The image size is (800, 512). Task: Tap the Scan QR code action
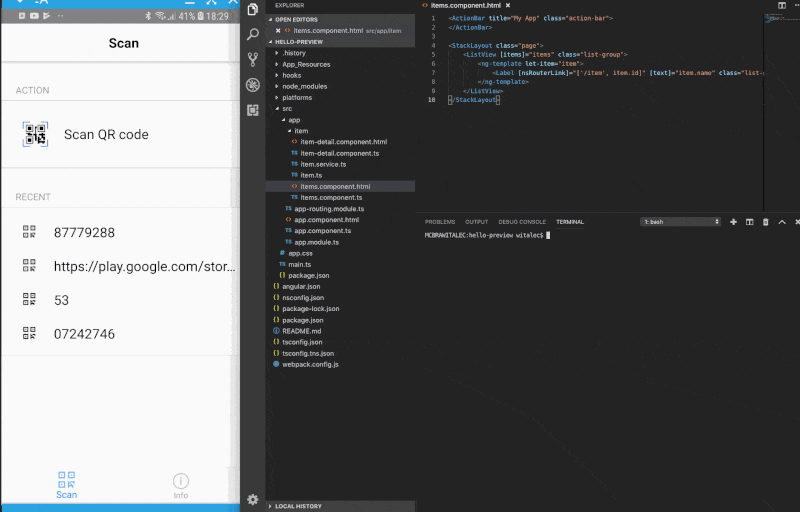tap(105, 135)
